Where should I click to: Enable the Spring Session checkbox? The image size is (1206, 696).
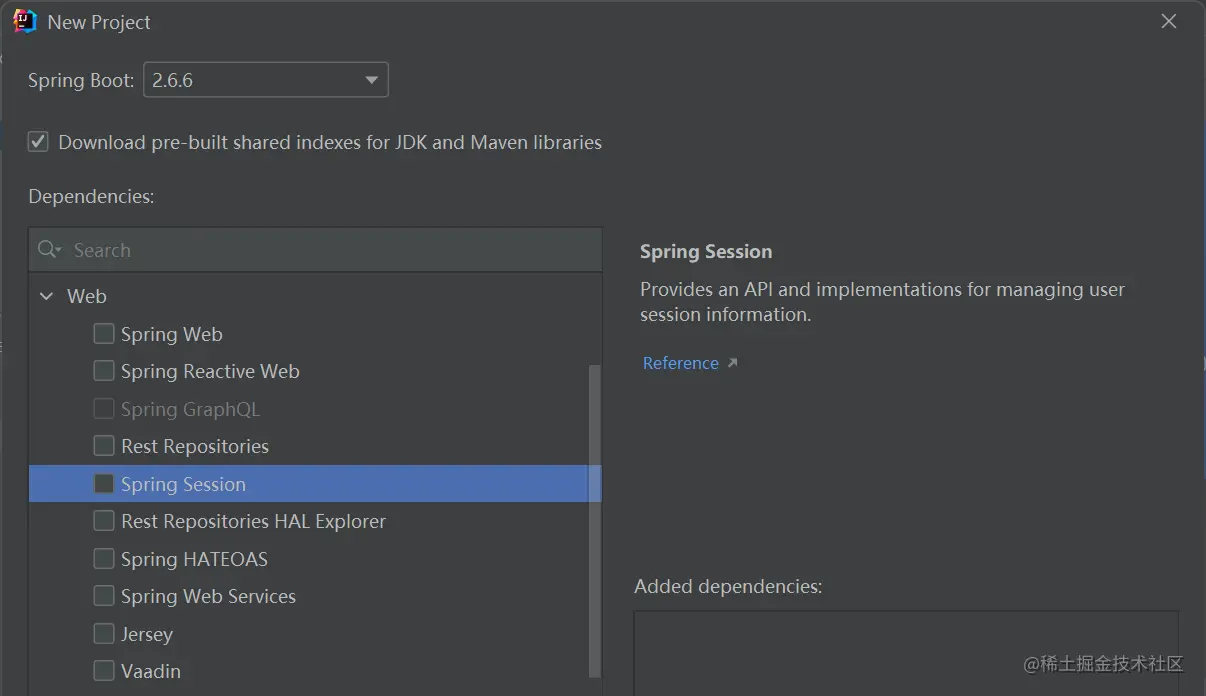coord(104,484)
